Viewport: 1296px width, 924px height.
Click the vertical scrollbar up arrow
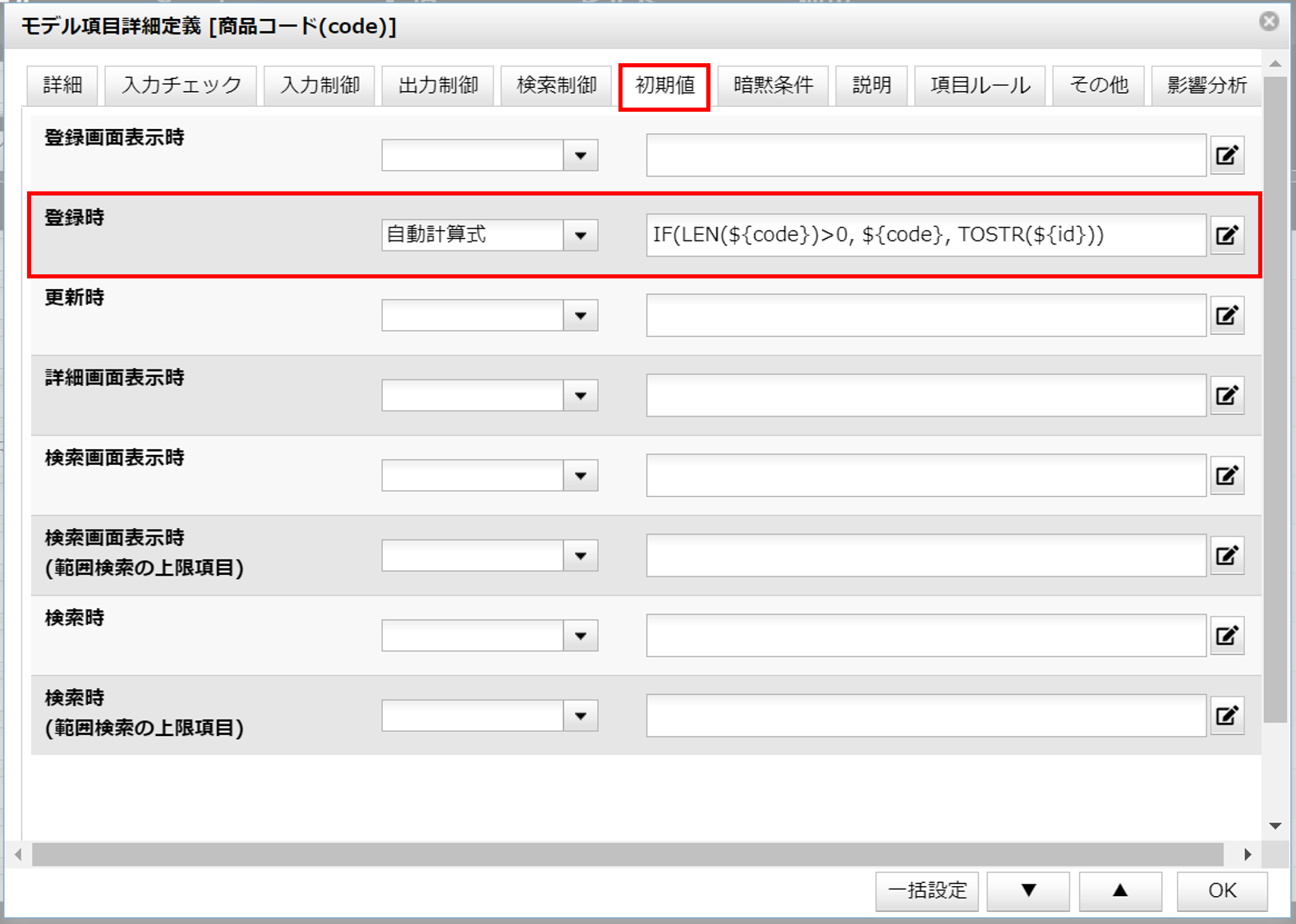pyautogui.click(x=1275, y=63)
